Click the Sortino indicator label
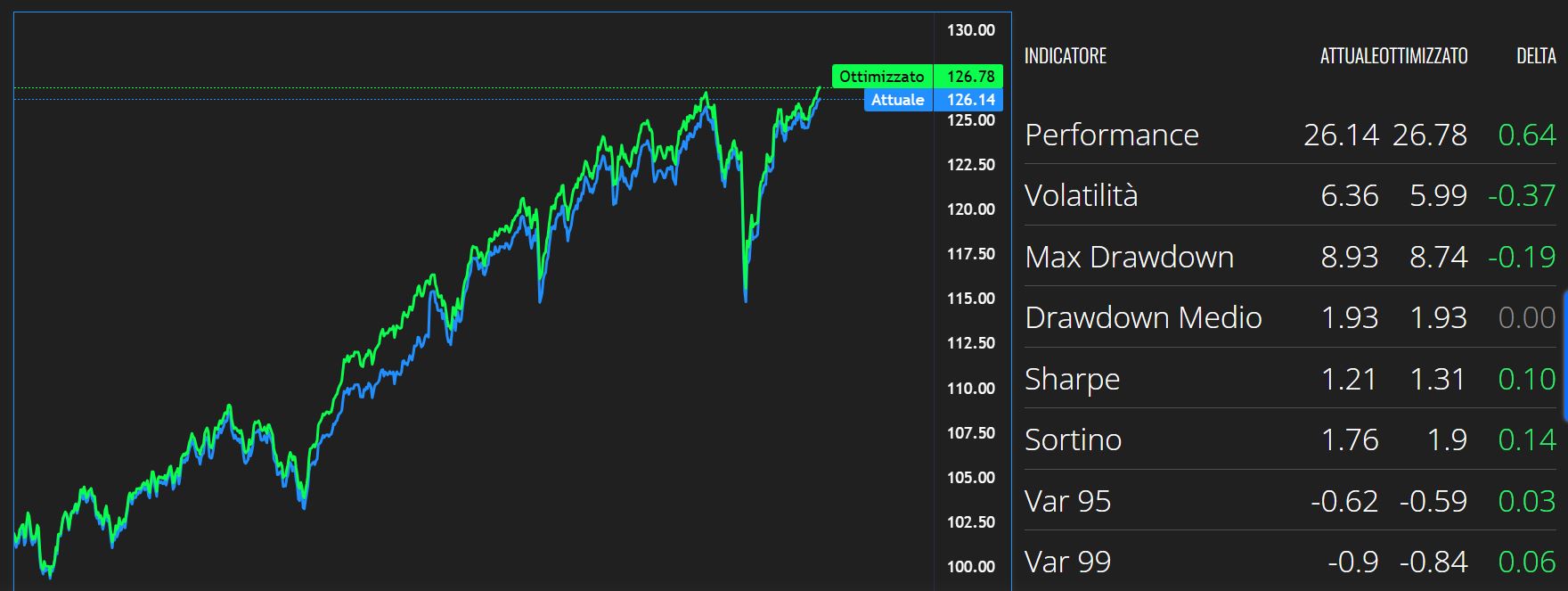The height and width of the screenshot is (591, 1568). [1073, 439]
